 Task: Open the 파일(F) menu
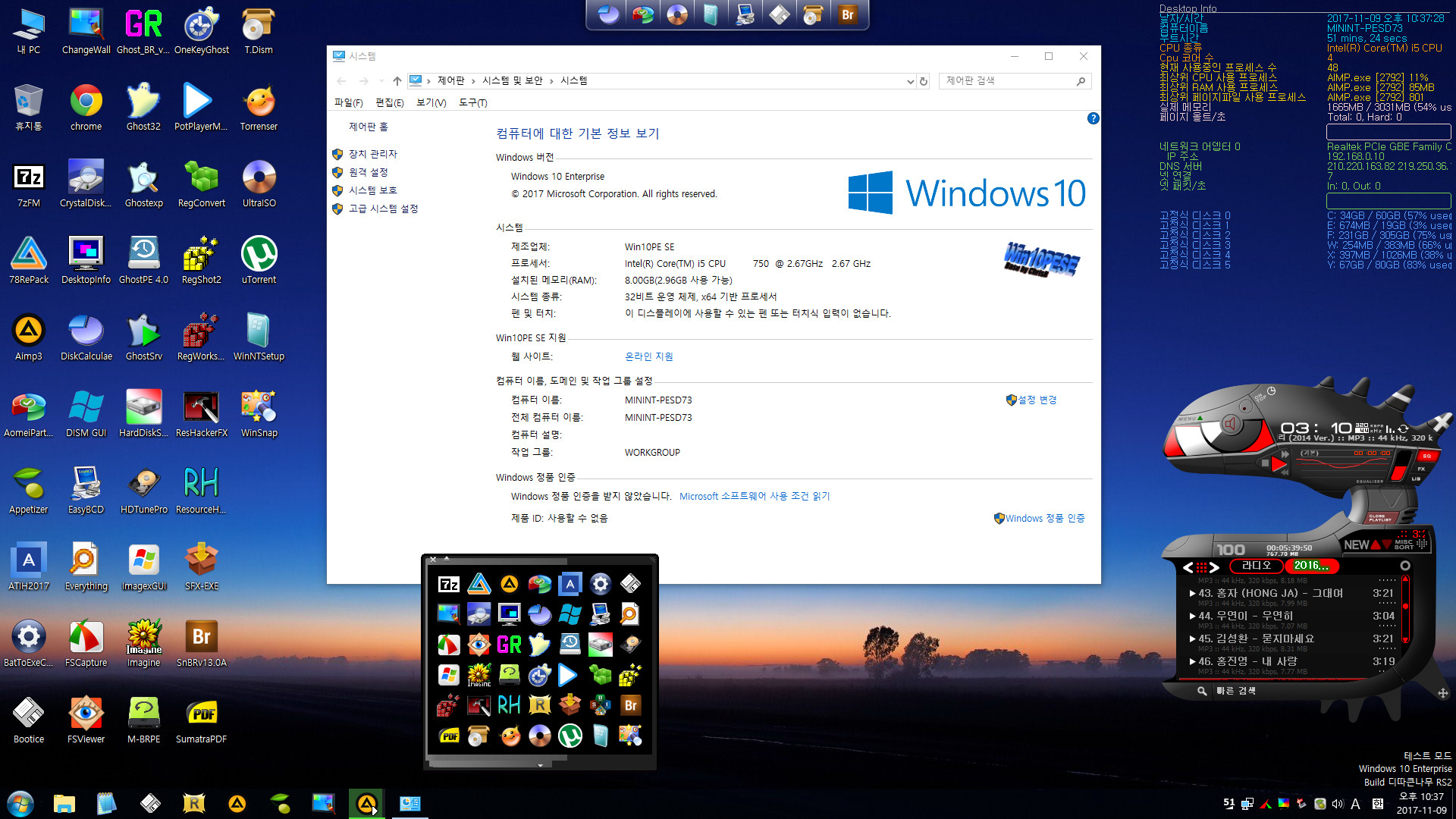(349, 102)
